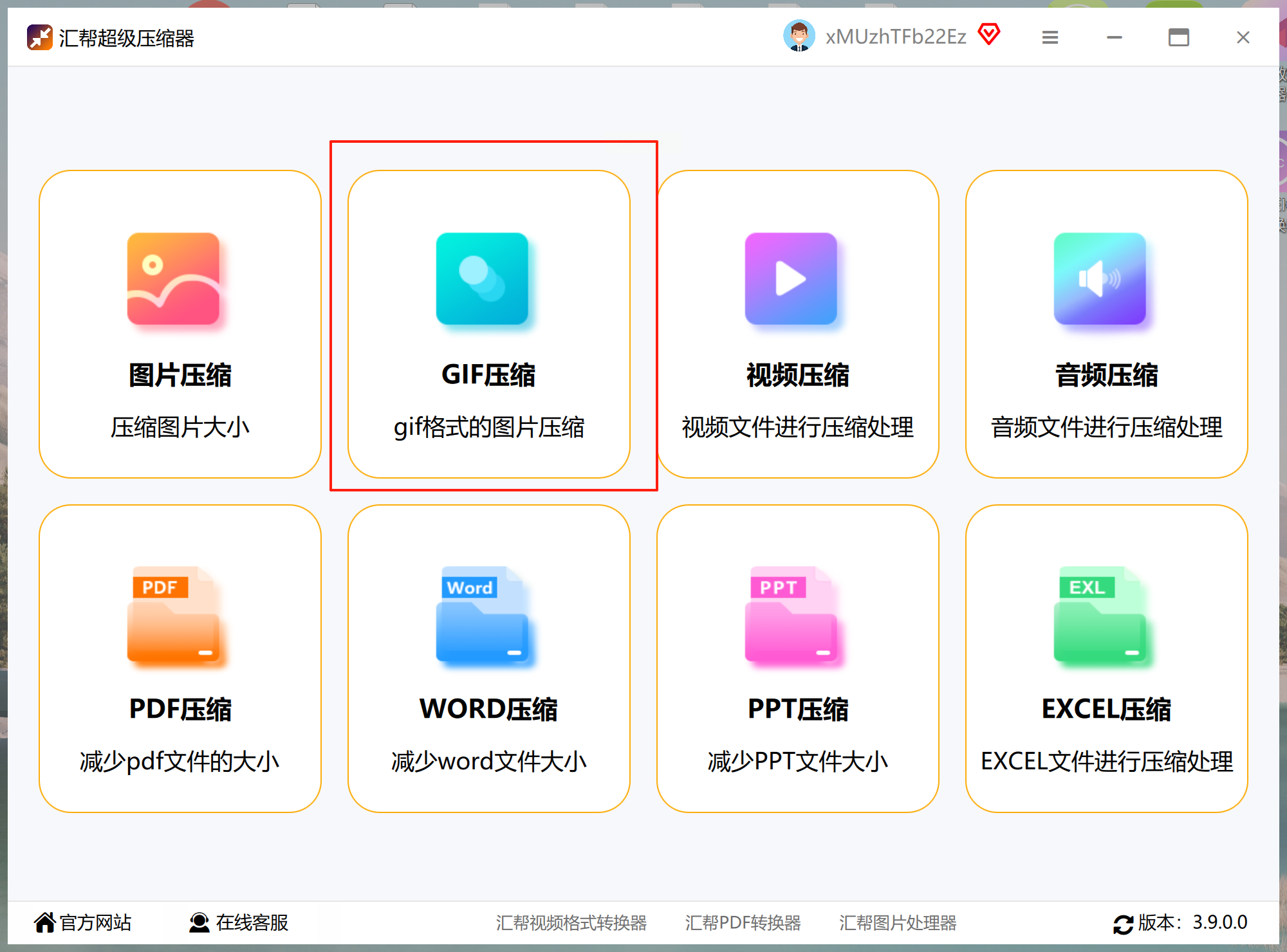This screenshot has height=952, width=1287.
Task: Click the EXCEL压缩 card title
Action: tap(1106, 709)
